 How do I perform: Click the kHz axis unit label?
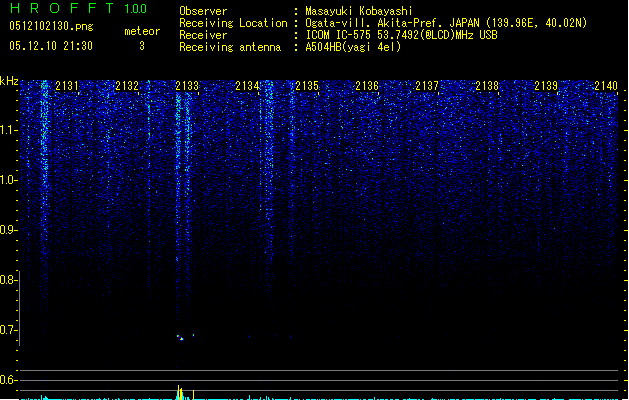[x=9, y=81]
